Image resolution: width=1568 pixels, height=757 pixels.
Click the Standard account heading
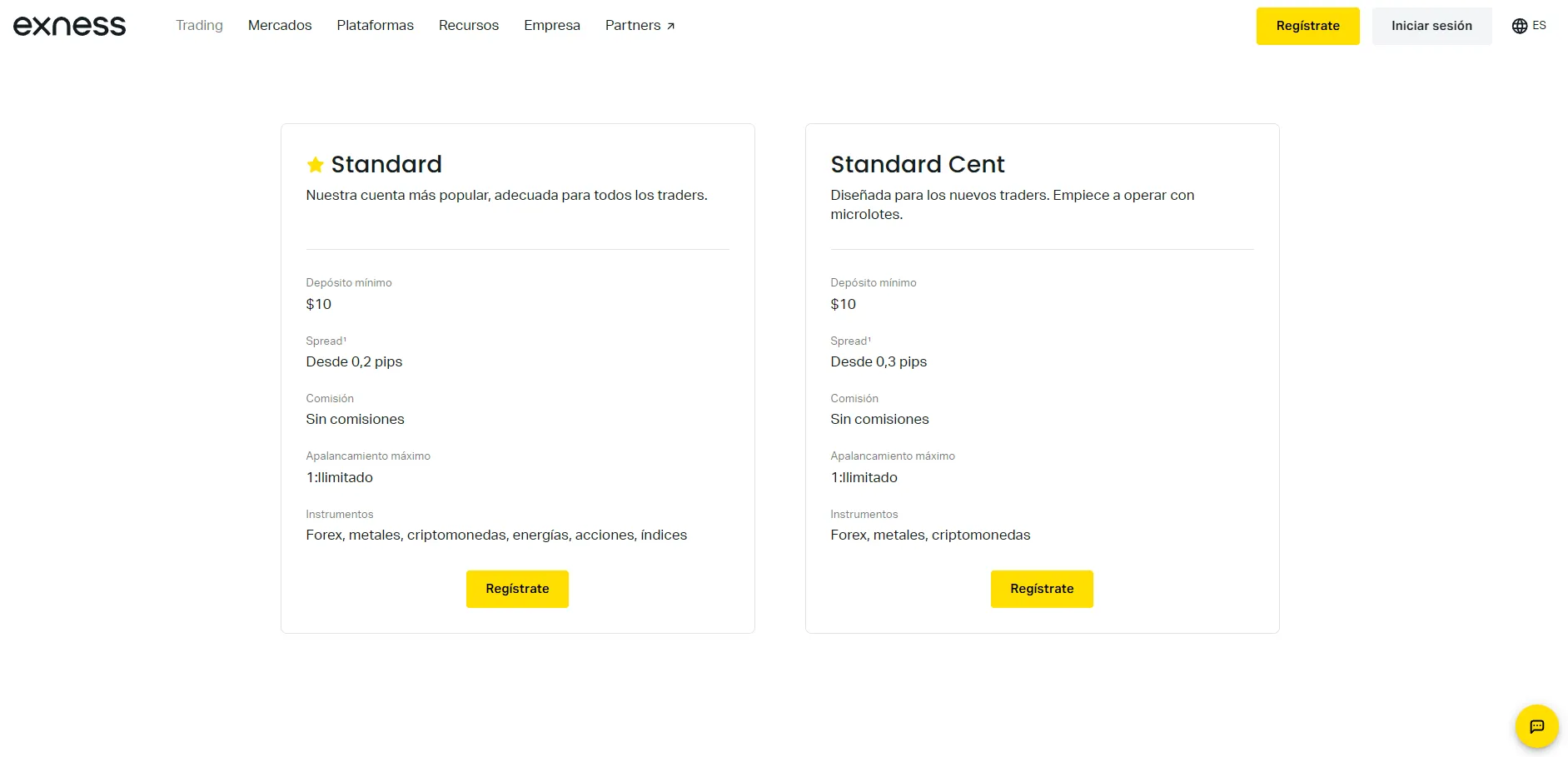(x=386, y=165)
